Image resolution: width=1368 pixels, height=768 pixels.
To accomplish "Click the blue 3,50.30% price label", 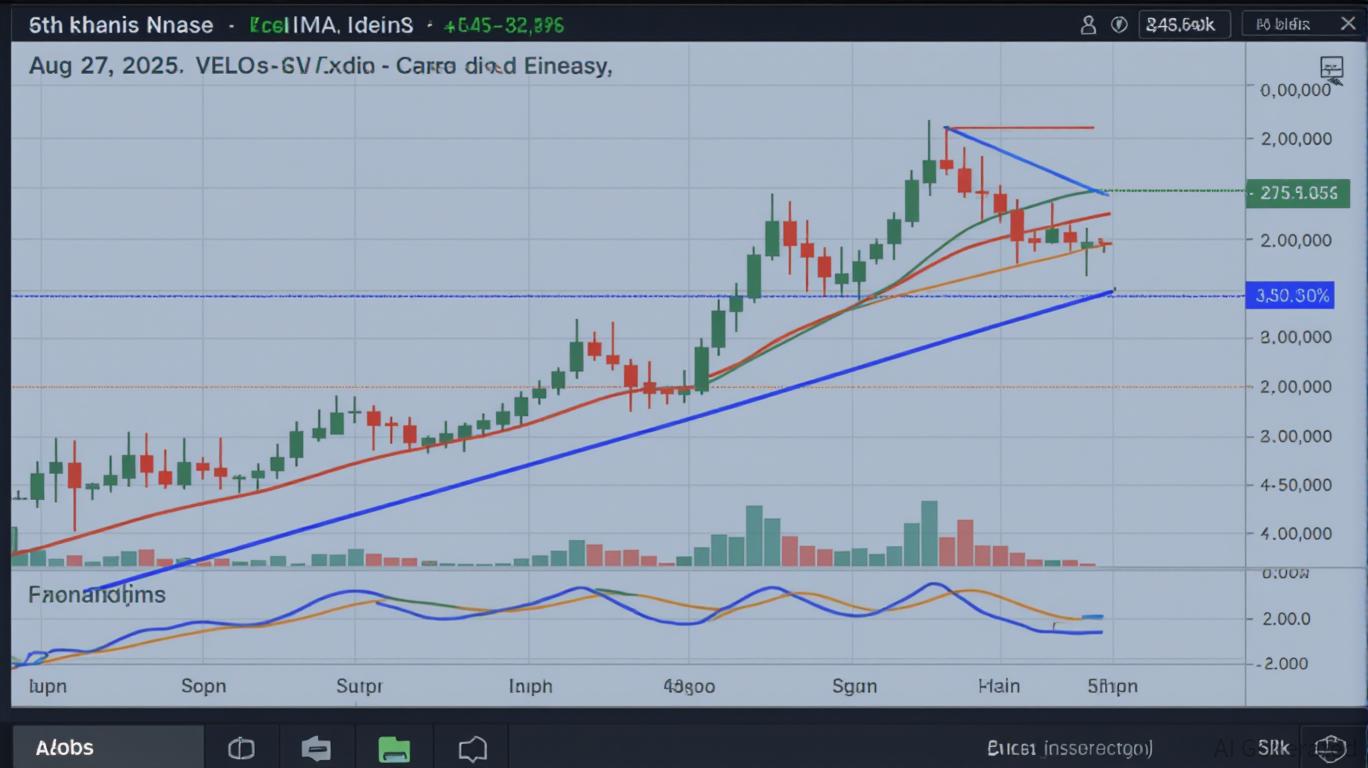I will (1290, 295).
